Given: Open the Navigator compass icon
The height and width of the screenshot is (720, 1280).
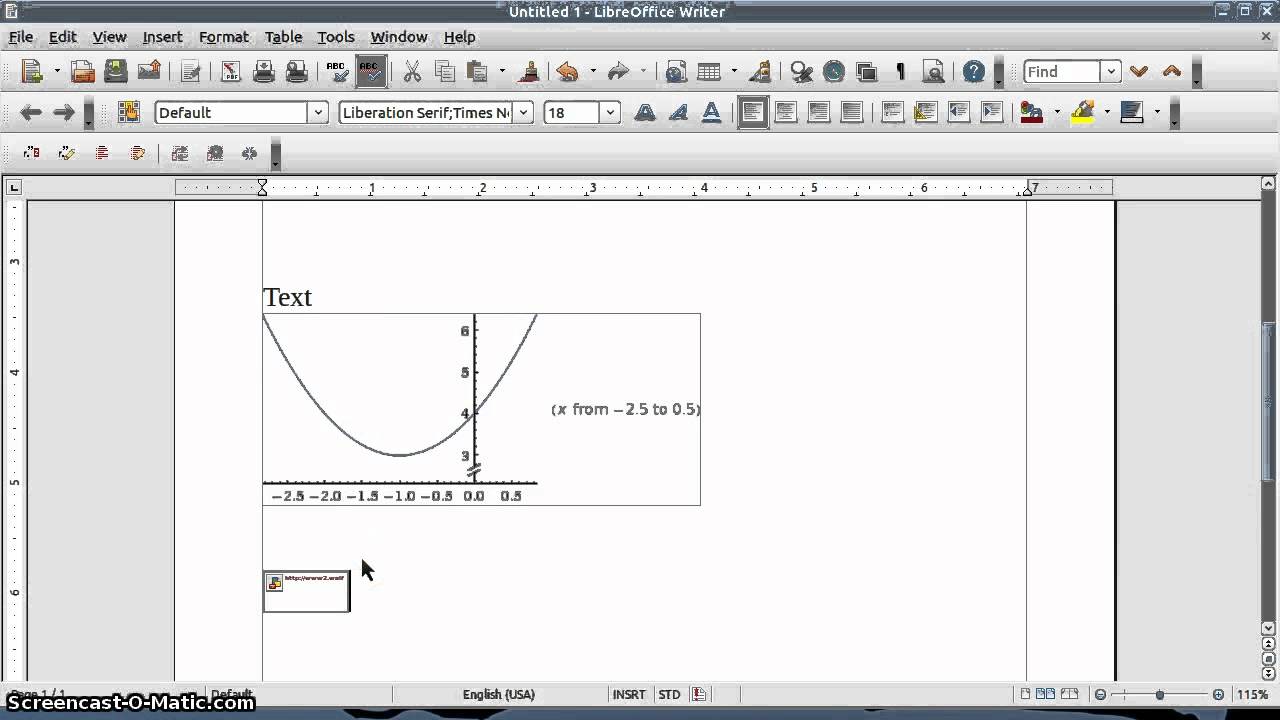Looking at the screenshot, I should (x=834, y=71).
